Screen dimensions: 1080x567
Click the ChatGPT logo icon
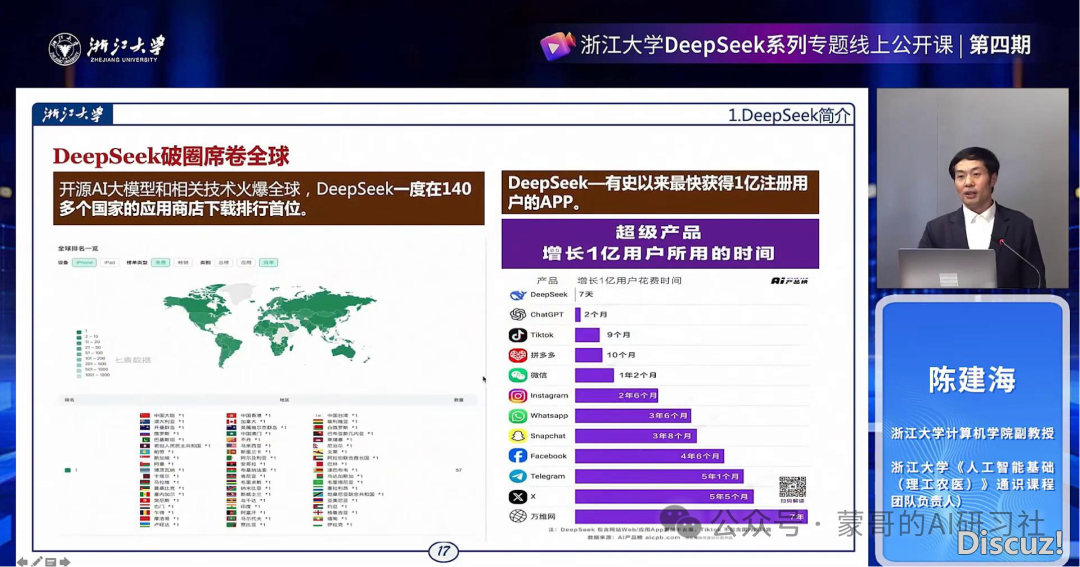tap(517, 314)
